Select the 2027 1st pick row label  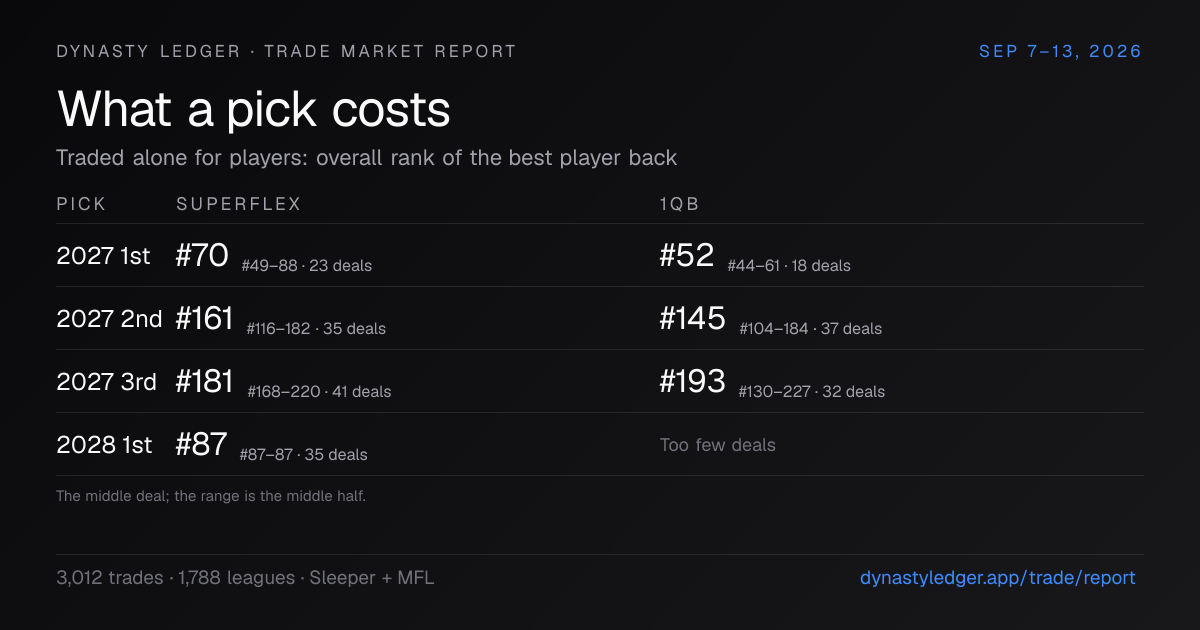click(103, 256)
